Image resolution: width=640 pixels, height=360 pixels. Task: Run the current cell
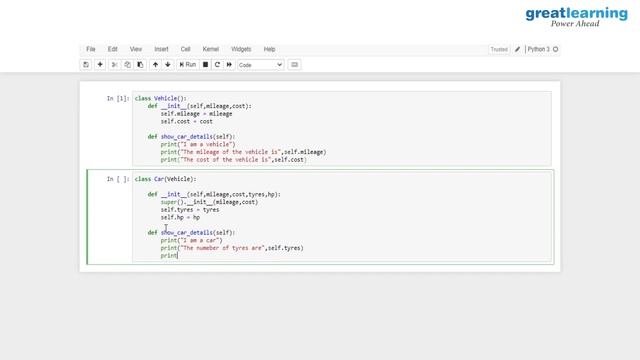pyautogui.click(x=188, y=64)
